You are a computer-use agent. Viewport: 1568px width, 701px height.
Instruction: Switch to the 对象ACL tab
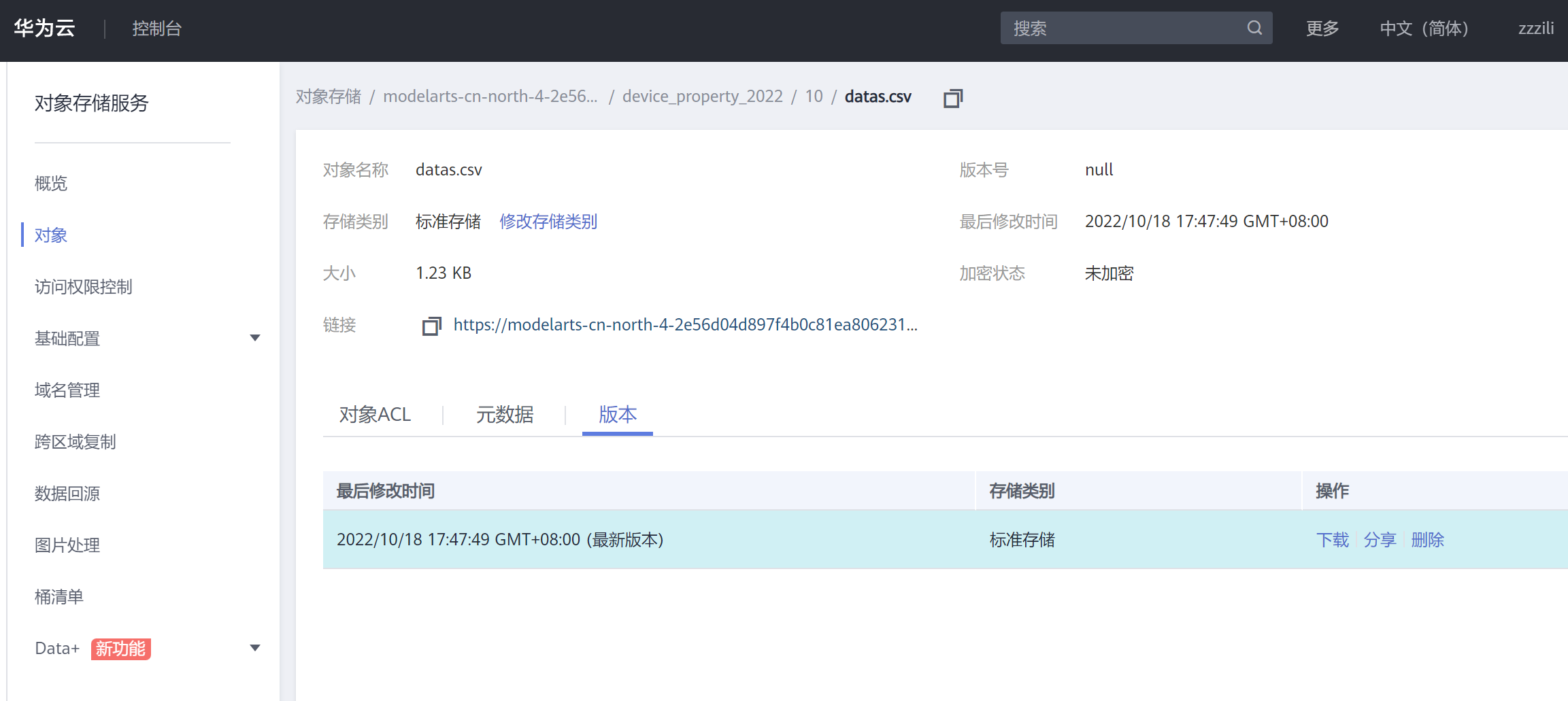tap(375, 414)
